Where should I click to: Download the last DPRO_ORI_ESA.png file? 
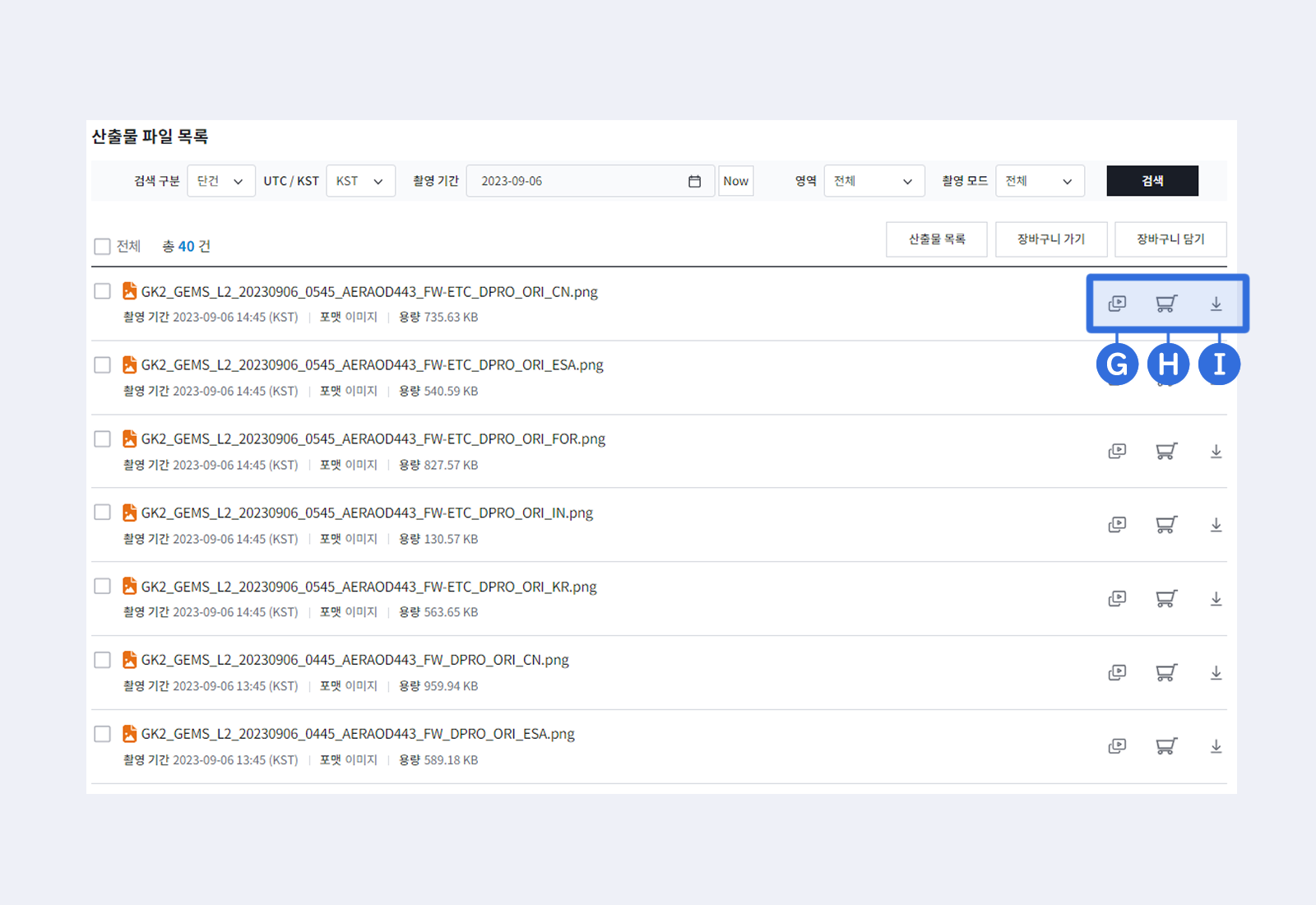click(x=1216, y=746)
